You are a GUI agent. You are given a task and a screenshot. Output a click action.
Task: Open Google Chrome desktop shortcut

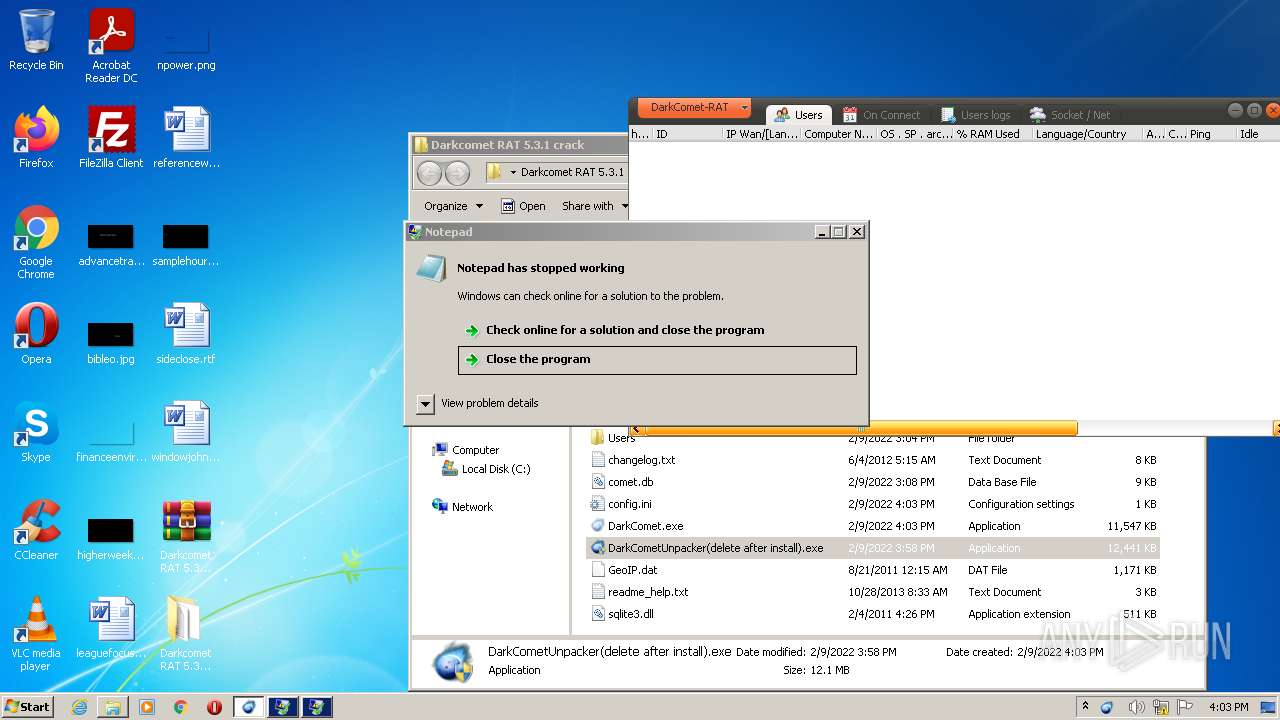coord(36,243)
